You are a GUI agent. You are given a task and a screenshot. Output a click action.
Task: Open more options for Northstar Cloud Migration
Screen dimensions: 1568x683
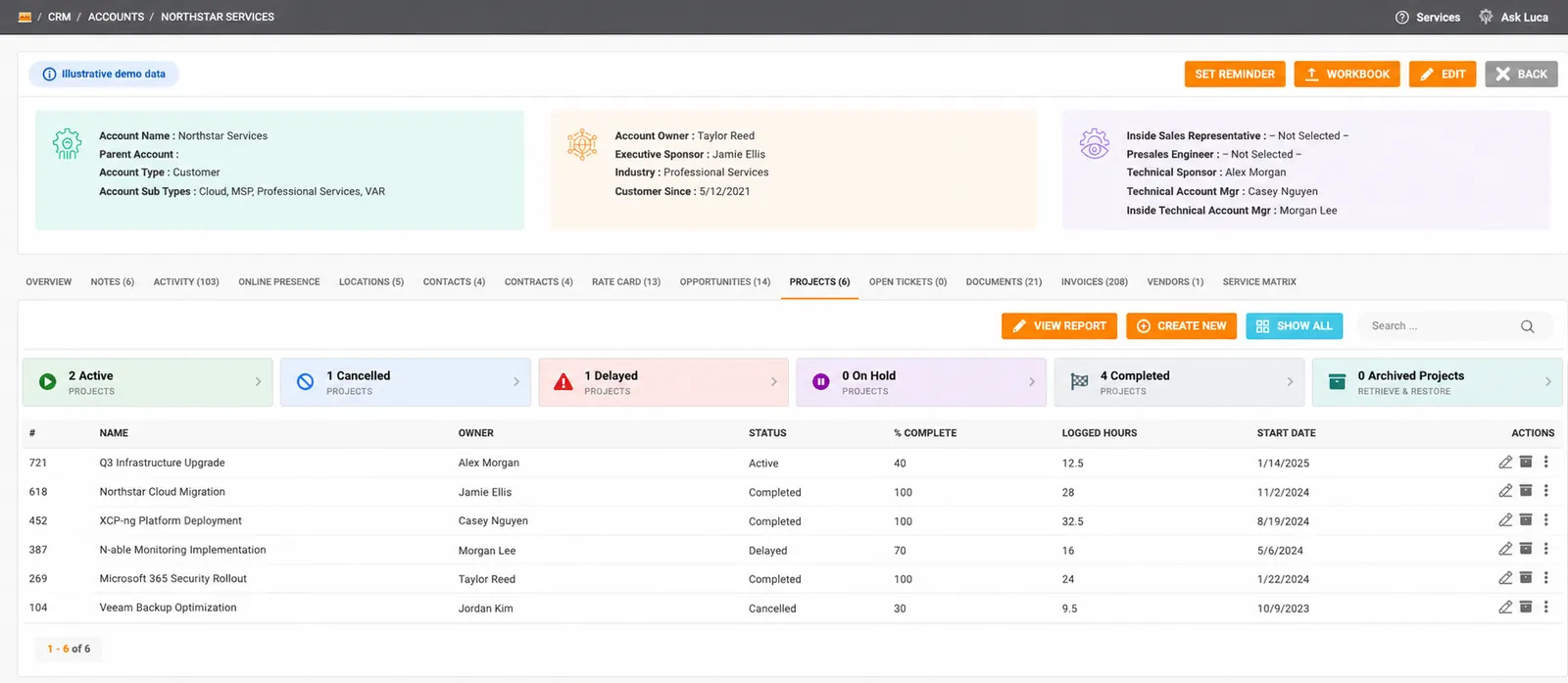[1546, 491]
